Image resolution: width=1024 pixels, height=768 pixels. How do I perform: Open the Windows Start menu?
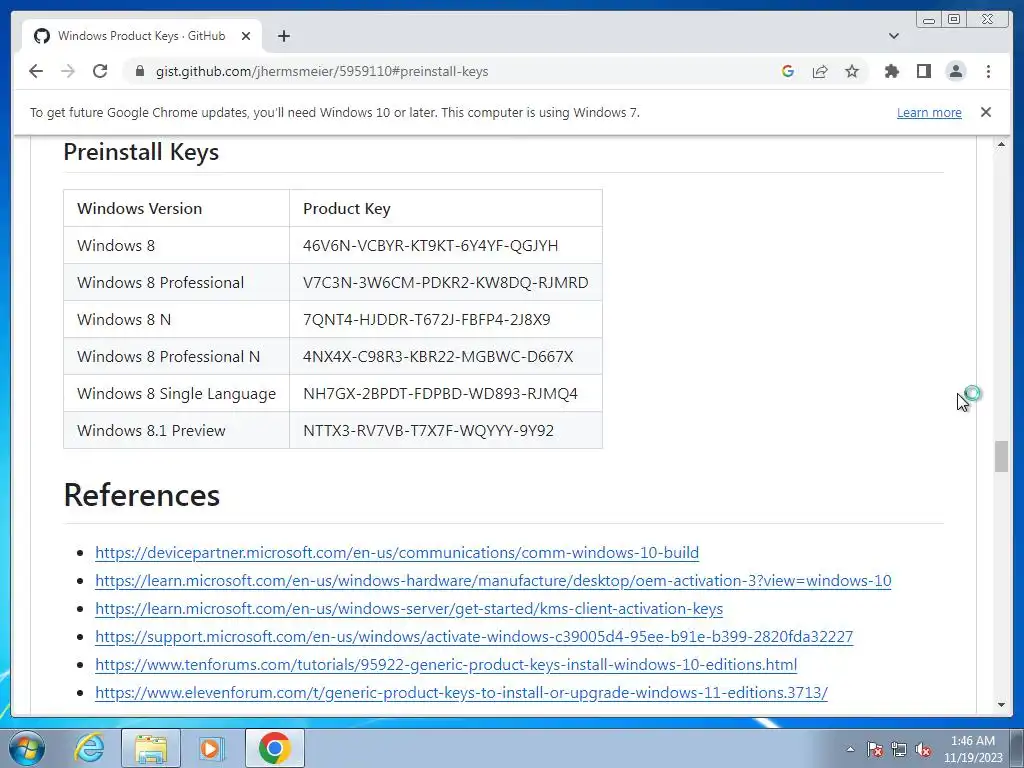point(27,748)
